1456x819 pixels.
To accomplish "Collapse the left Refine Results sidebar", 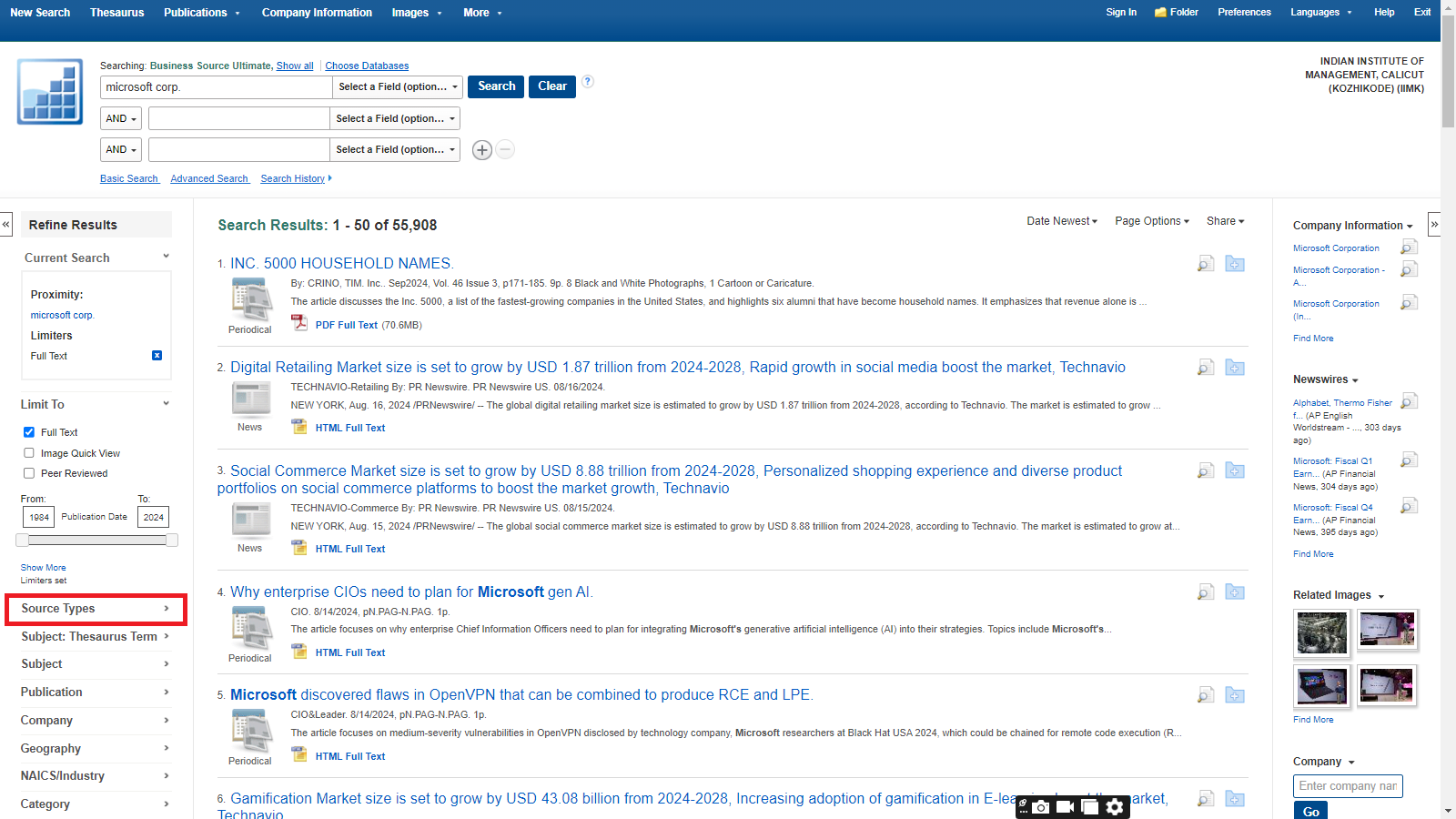I will (x=6, y=224).
